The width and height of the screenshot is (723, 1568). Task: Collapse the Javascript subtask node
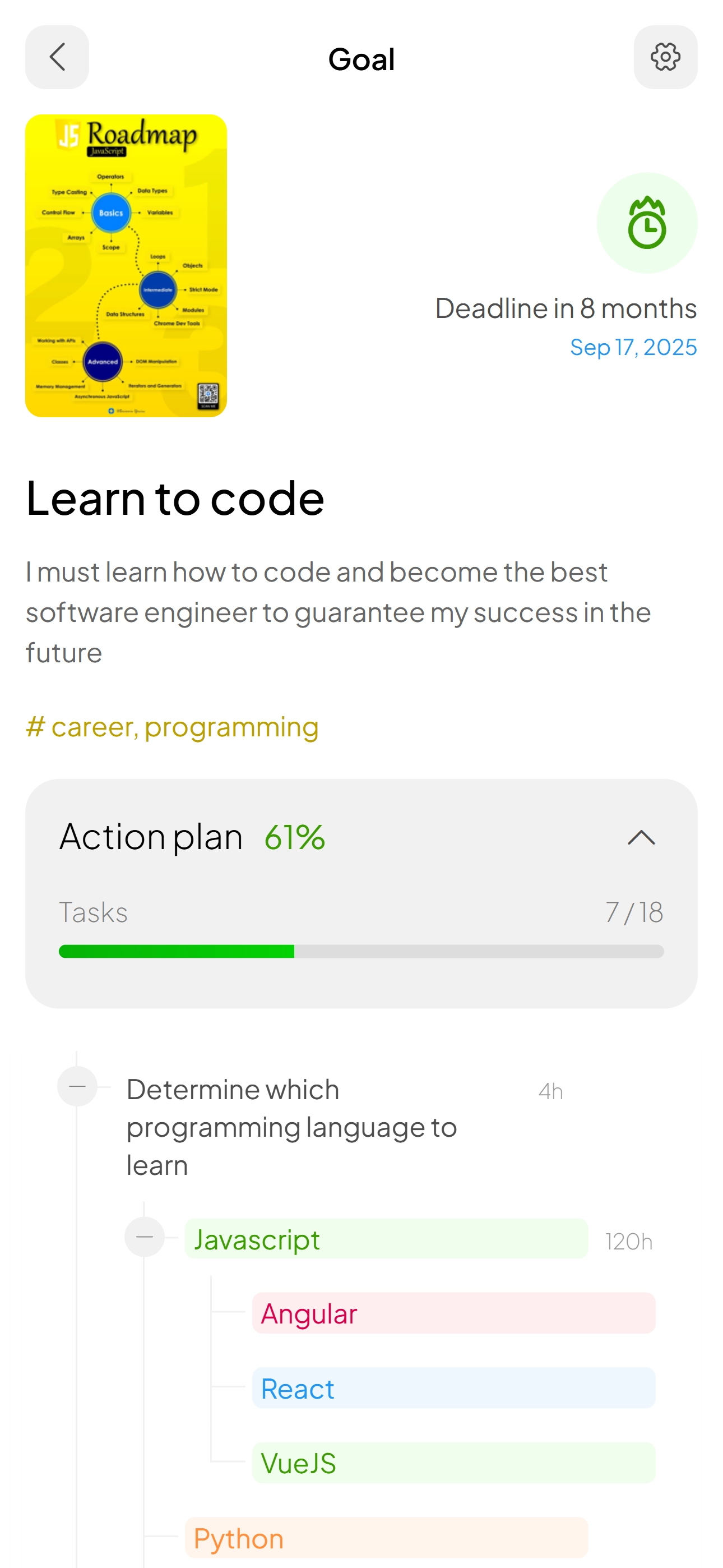[x=145, y=1237]
